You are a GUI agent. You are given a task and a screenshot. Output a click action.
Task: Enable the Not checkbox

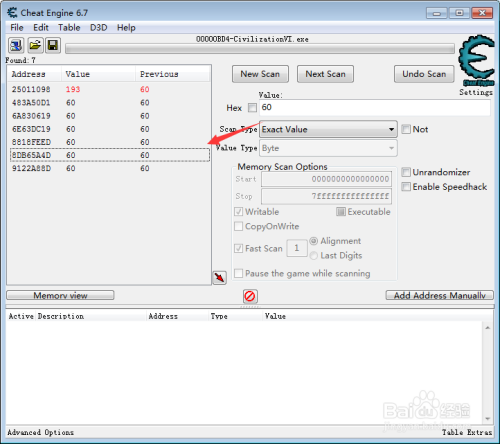(406, 129)
